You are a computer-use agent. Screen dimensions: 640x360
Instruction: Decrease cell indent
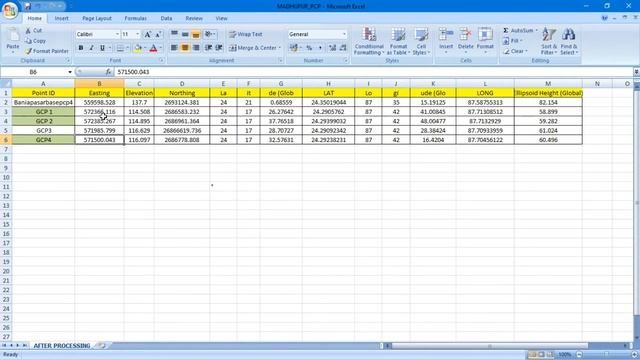point(208,48)
